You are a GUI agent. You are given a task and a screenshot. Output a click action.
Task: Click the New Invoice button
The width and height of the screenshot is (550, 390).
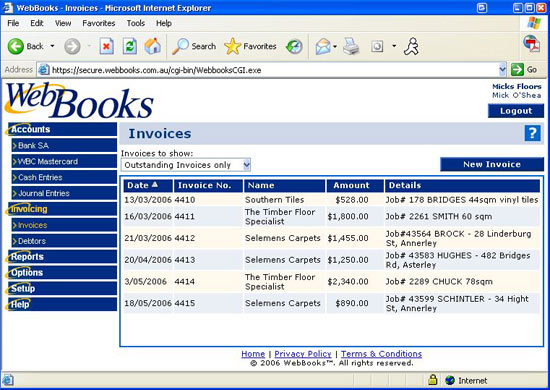click(x=492, y=164)
